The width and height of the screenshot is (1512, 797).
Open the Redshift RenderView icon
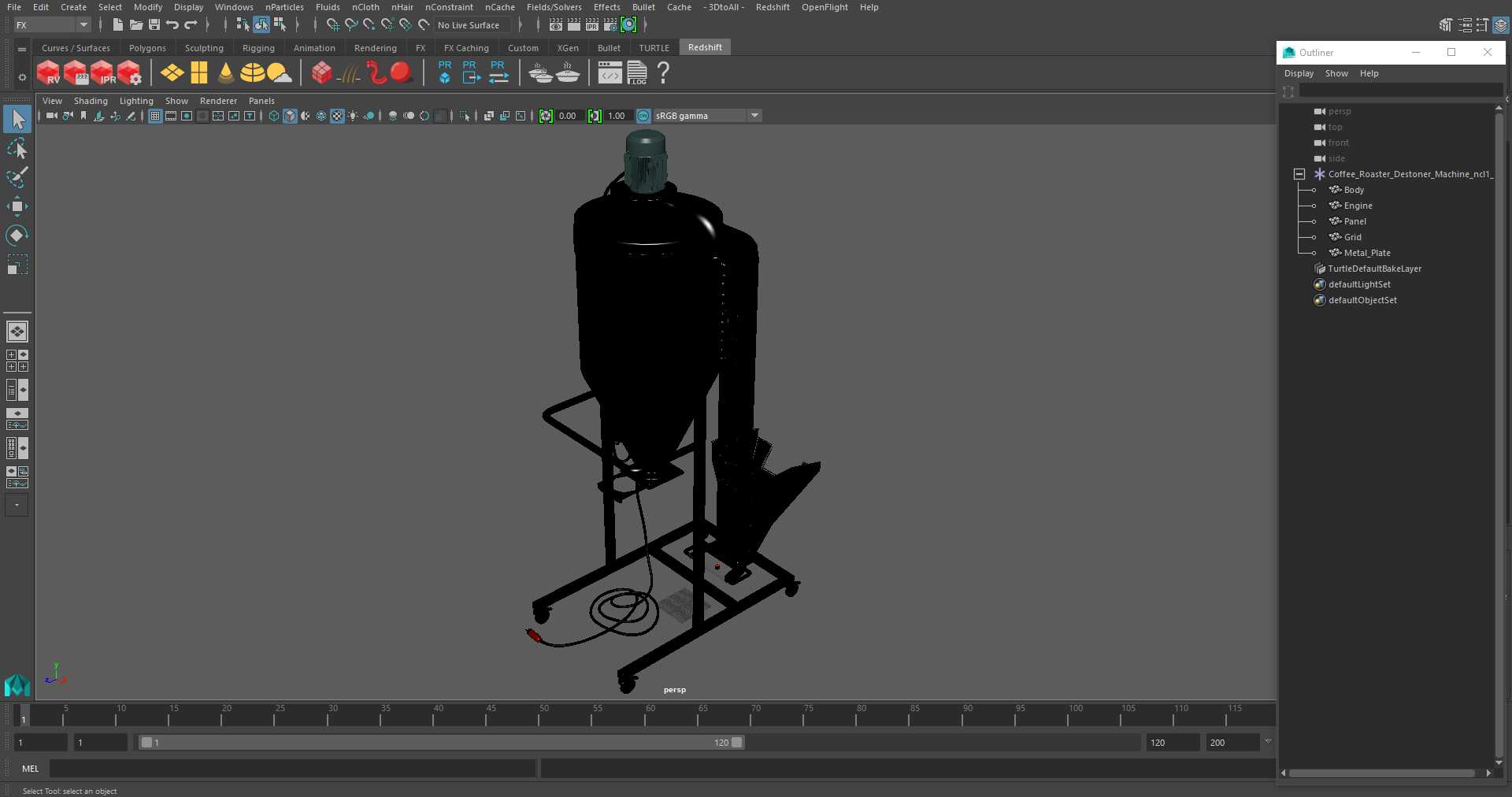(49, 72)
